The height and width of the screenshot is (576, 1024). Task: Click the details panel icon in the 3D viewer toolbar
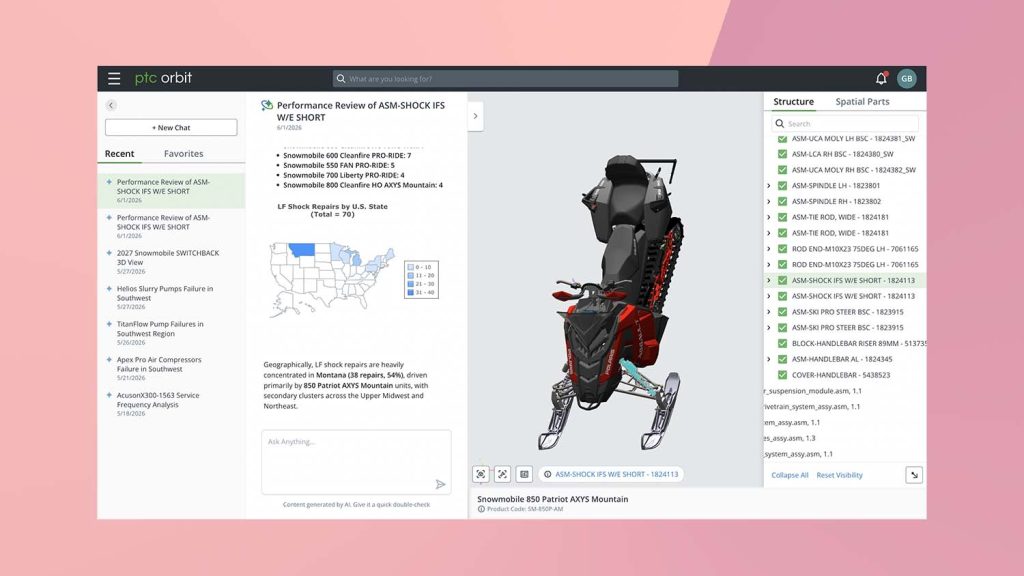pyautogui.click(x=524, y=474)
